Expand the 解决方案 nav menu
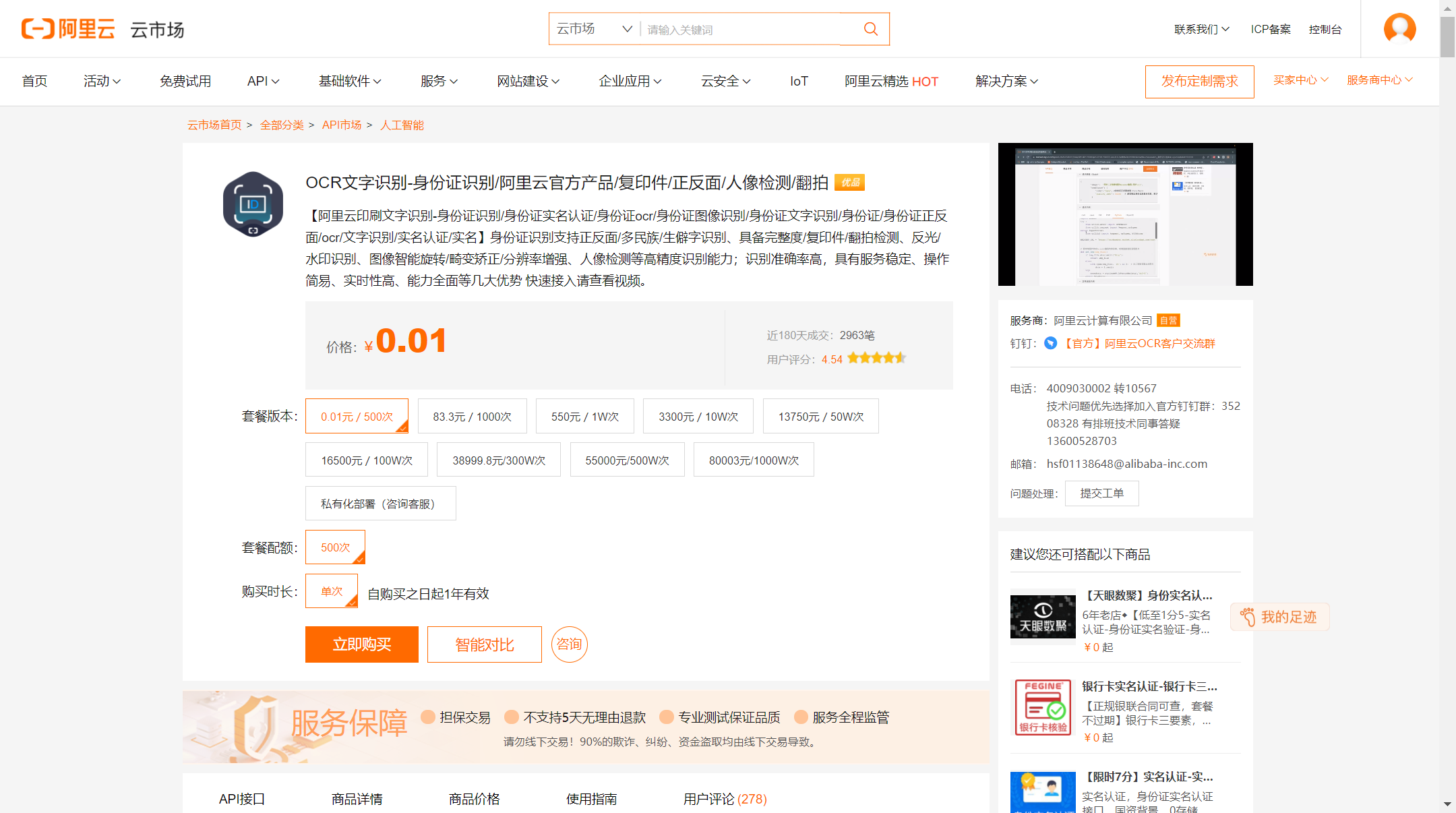 click(1006, 81)
